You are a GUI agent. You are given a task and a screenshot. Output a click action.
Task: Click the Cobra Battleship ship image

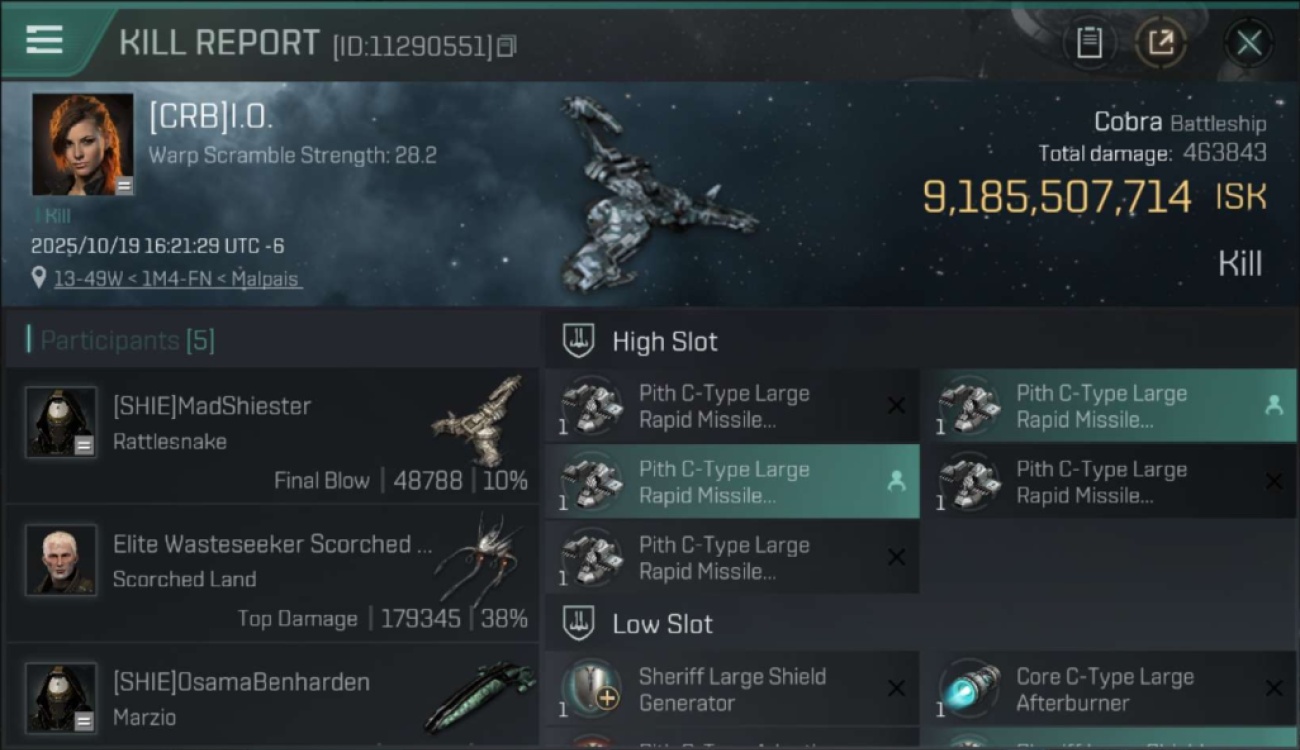pyautogui.click(x=650, y=195)
